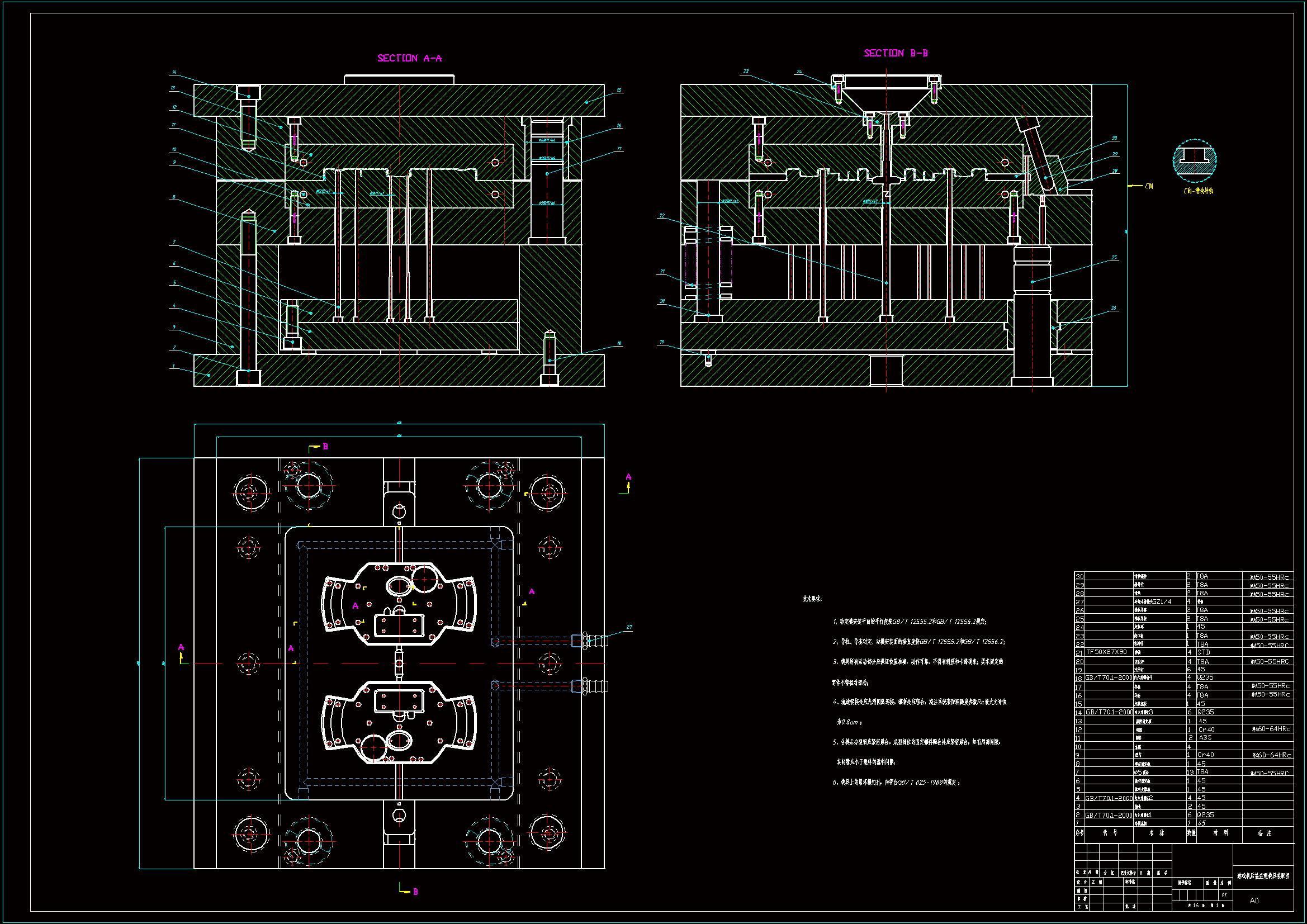Viewport: 1307px width, 924px height.
Task: Click the yellow C-direction arrow label beside section B-B
Action: [x=1148, y=186]
